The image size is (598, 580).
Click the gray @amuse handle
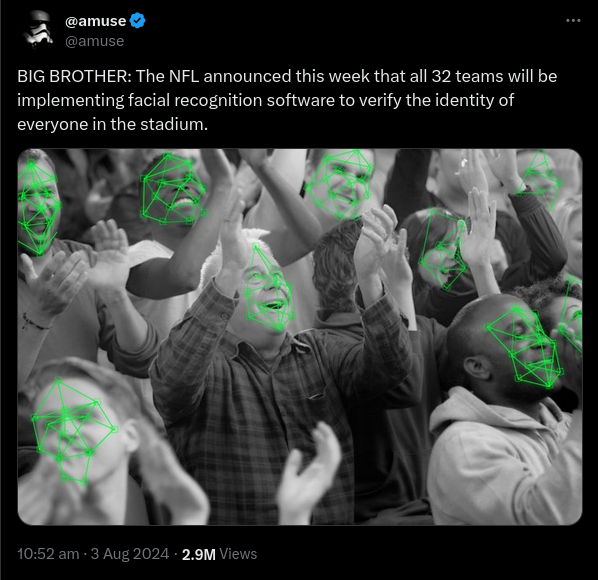tap(95, 41)
